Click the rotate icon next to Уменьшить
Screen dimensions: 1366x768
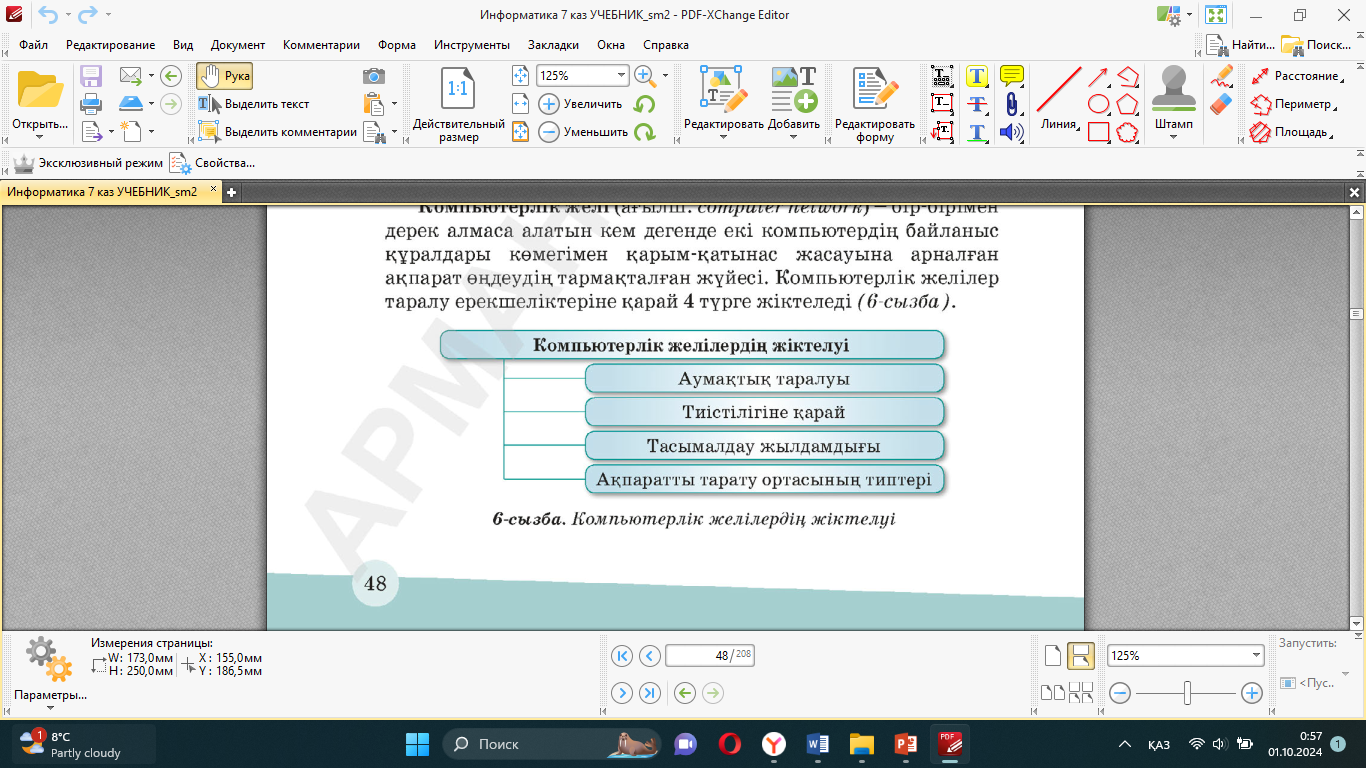point(645,132)
